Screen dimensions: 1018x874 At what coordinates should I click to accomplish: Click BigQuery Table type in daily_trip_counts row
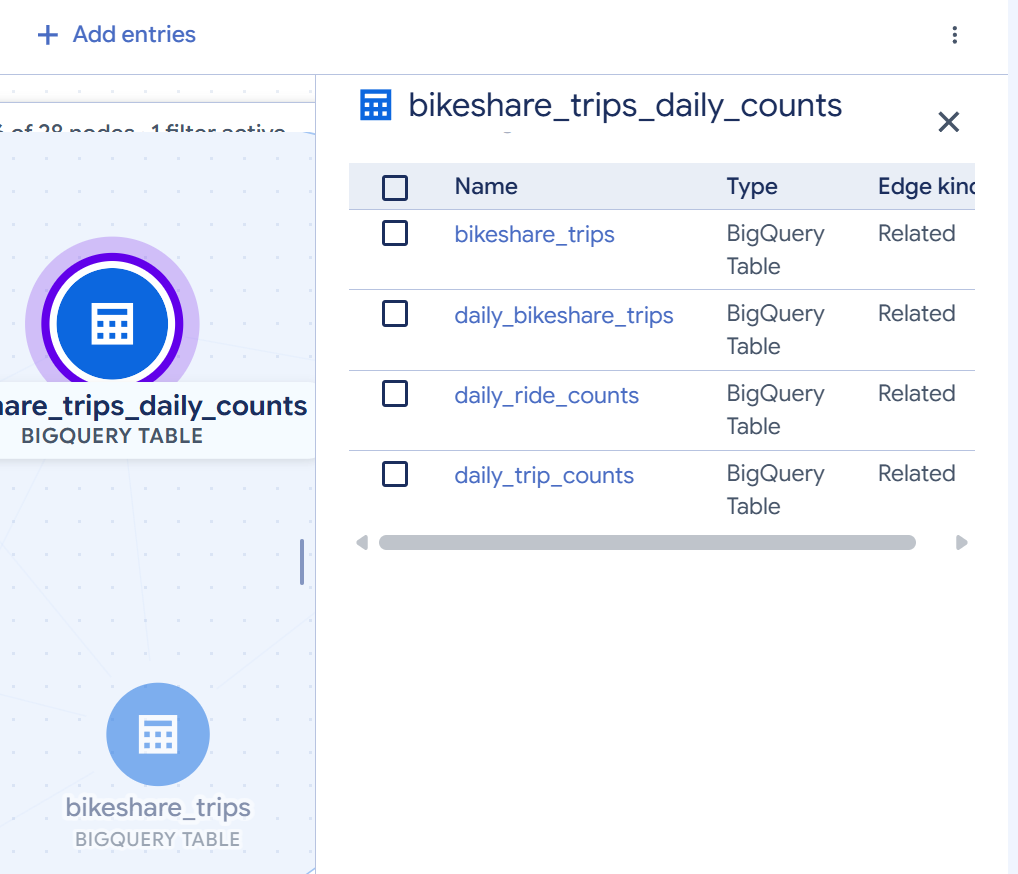(x=775, y=490)
